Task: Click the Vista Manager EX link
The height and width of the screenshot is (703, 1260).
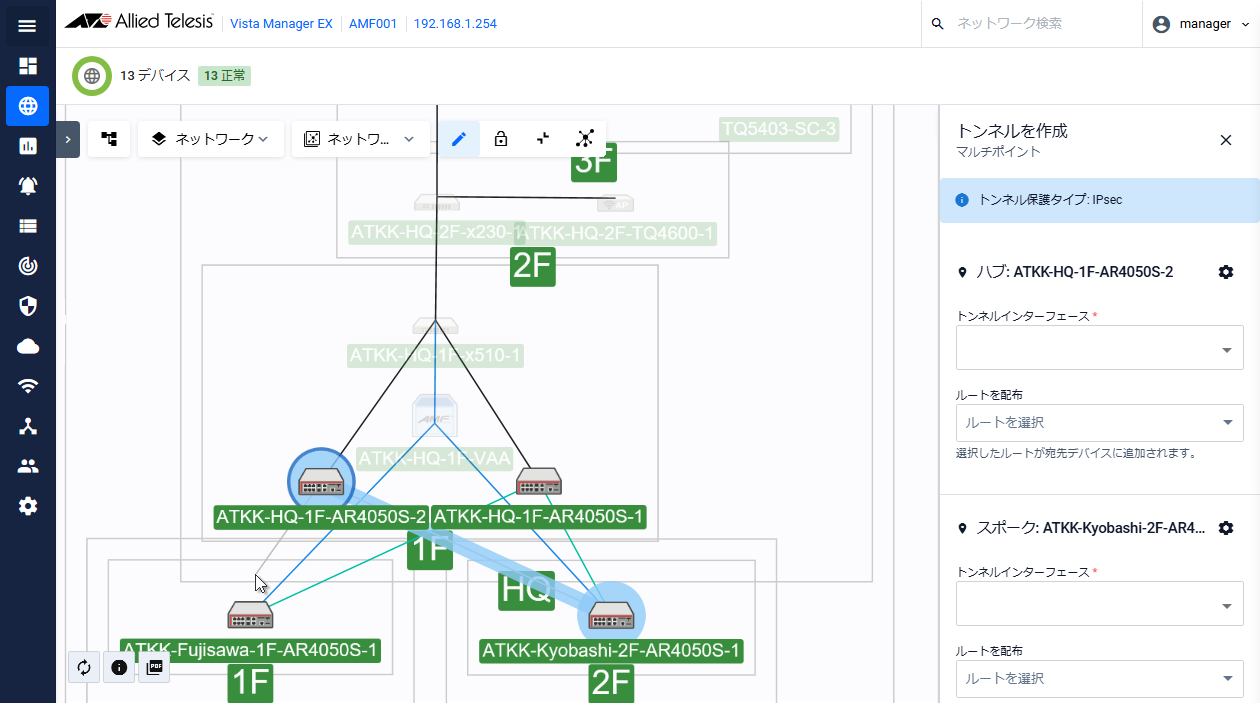Action: 281,24
